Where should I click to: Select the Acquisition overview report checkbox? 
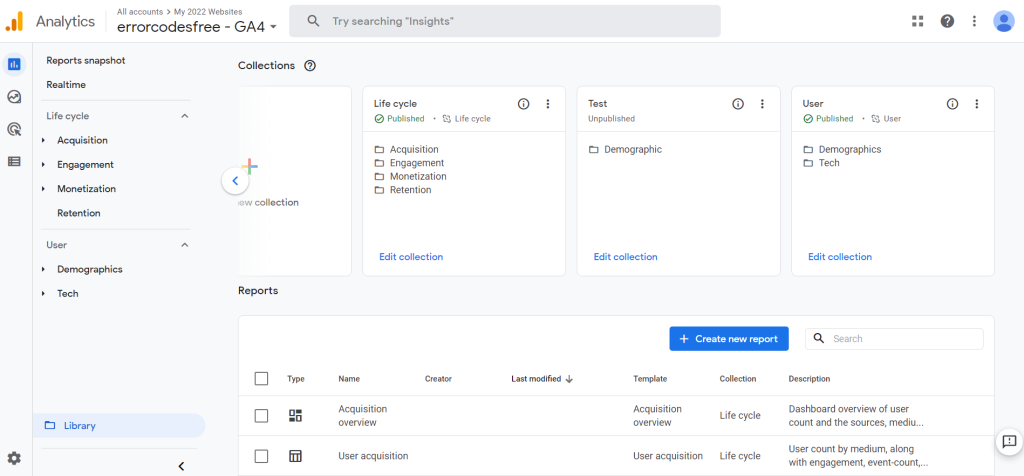[262, 415]
